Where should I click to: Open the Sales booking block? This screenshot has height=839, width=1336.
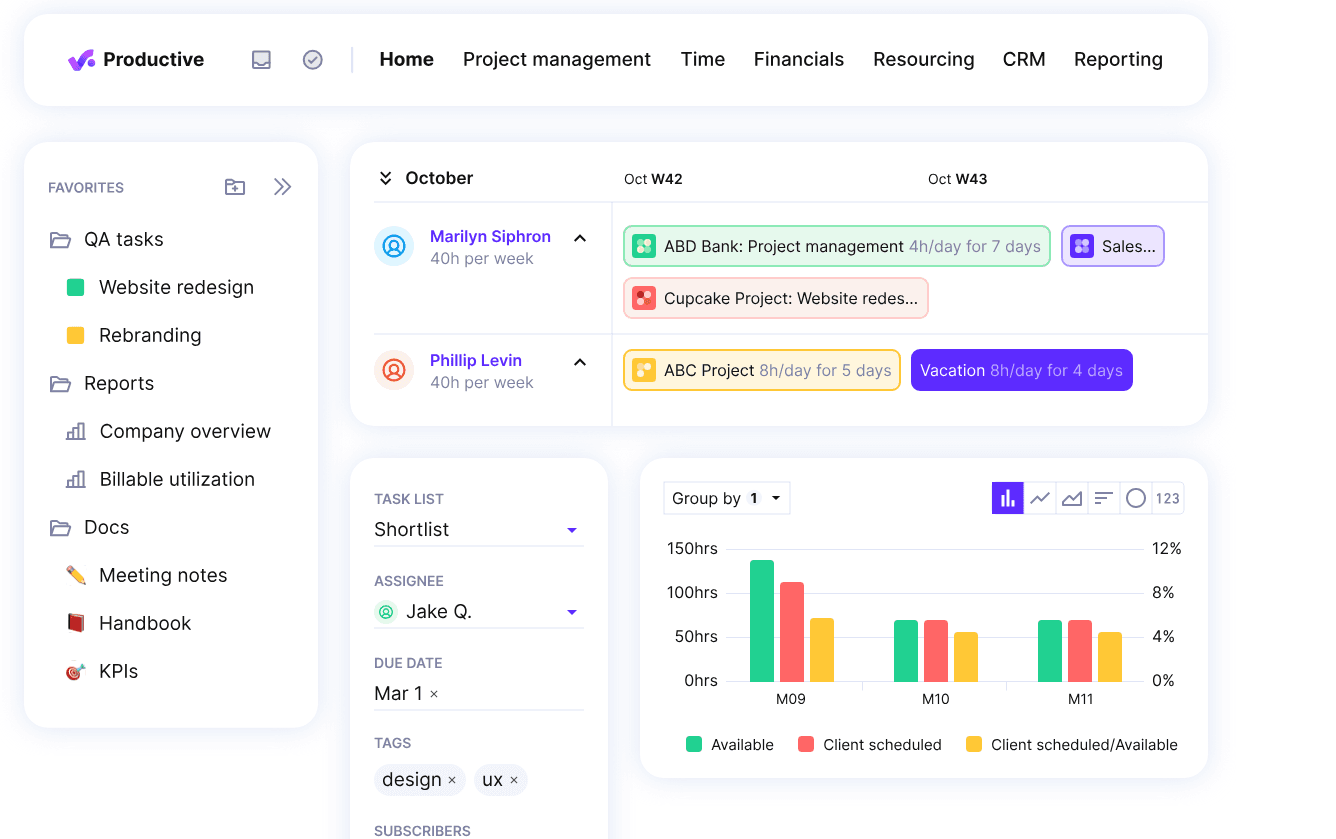coord(1113,246)
